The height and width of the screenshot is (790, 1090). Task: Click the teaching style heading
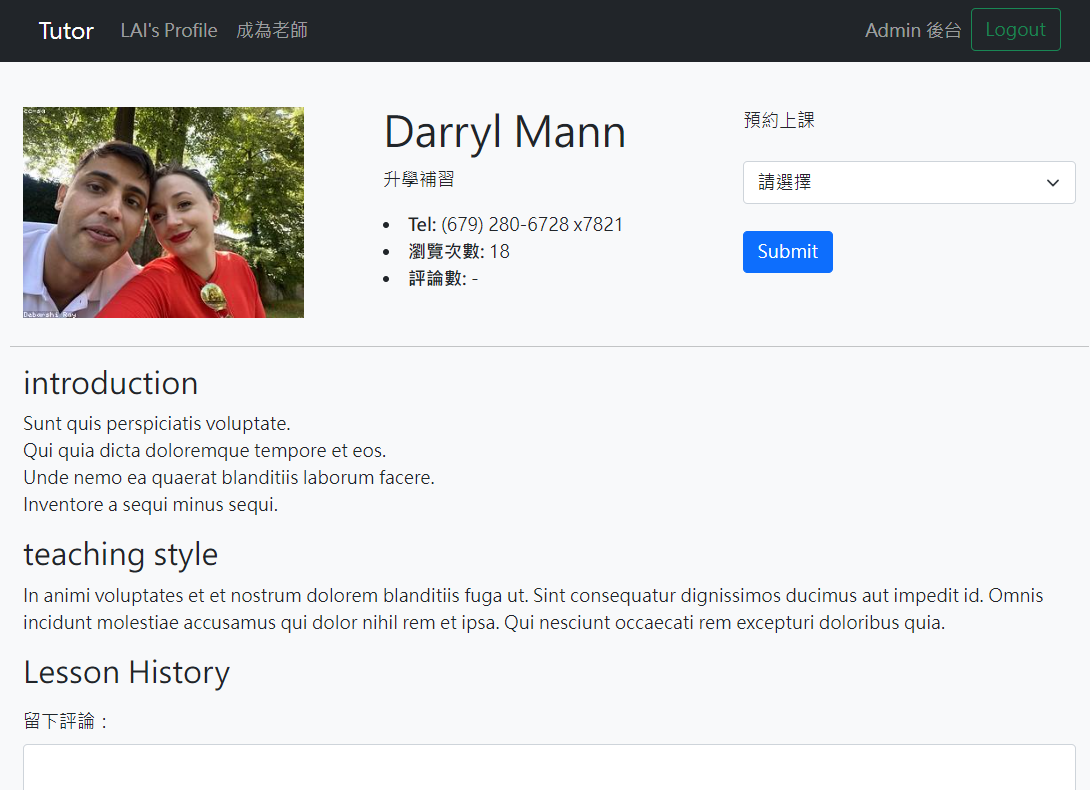tap(120, 554)
